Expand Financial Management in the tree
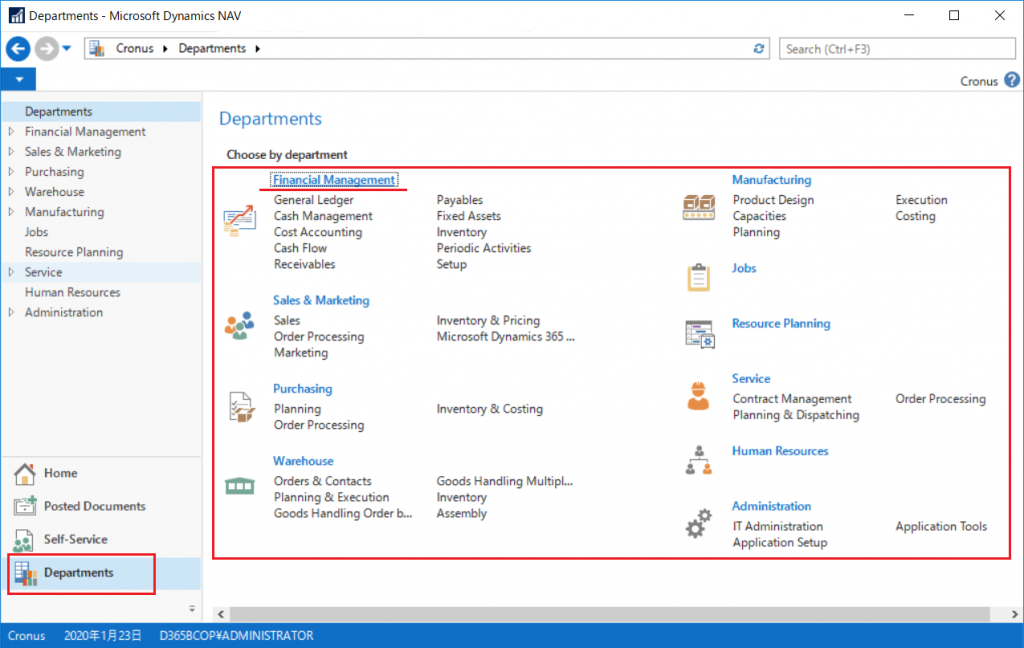Viewport: 1024px width, 648px height. click(11, 131)
